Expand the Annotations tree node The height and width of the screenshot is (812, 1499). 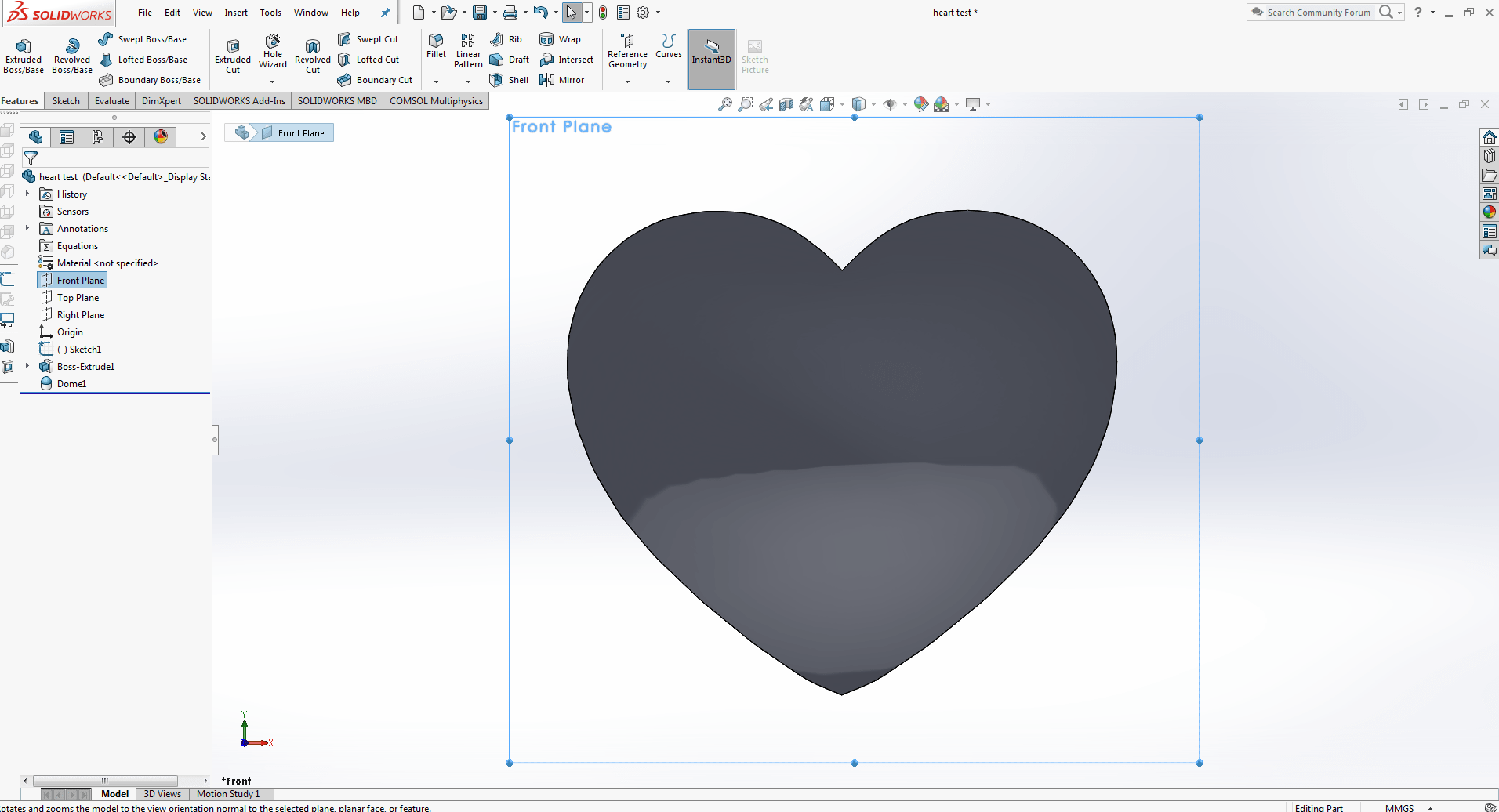27,228
